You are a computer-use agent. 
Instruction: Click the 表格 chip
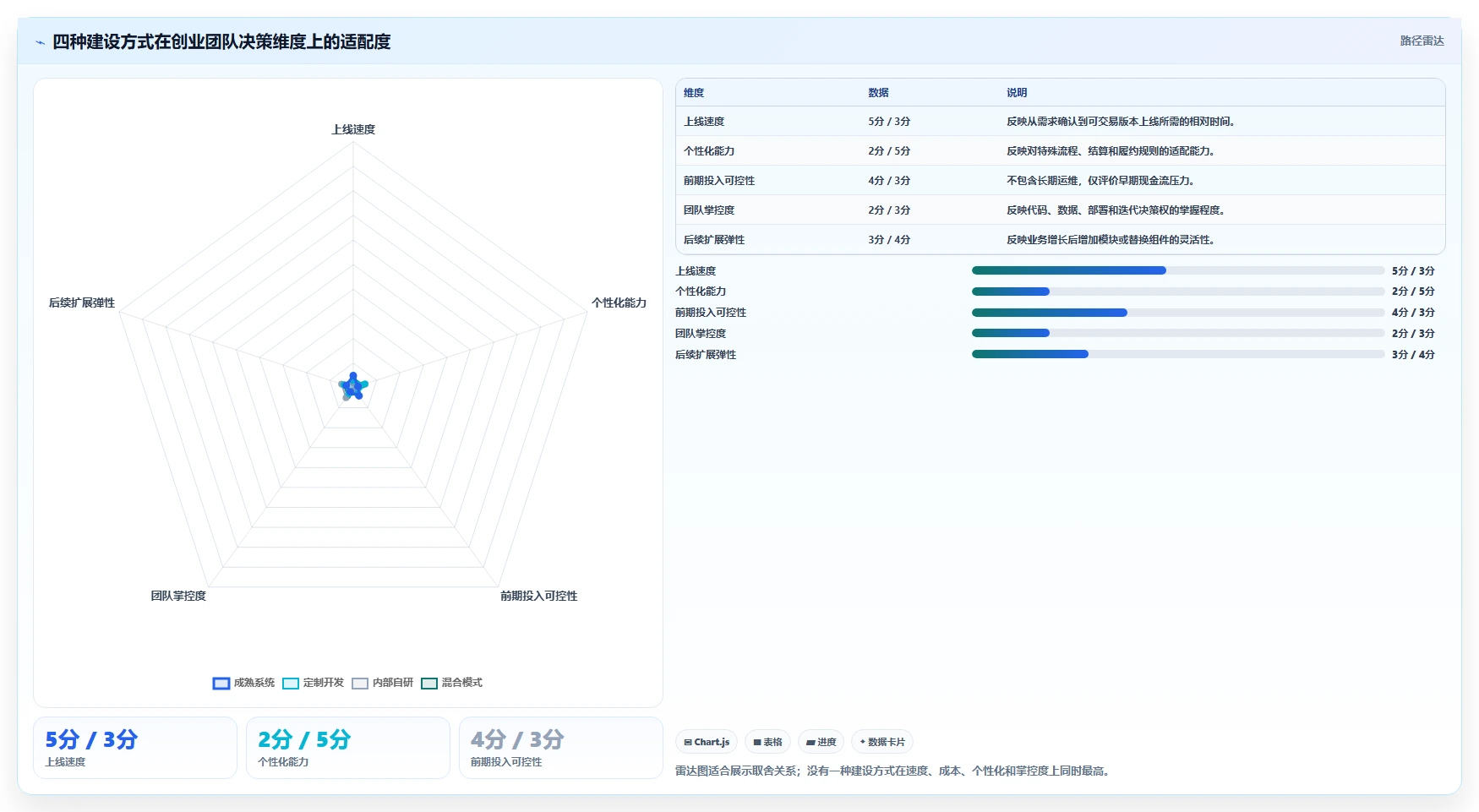(x=767, y=742)
